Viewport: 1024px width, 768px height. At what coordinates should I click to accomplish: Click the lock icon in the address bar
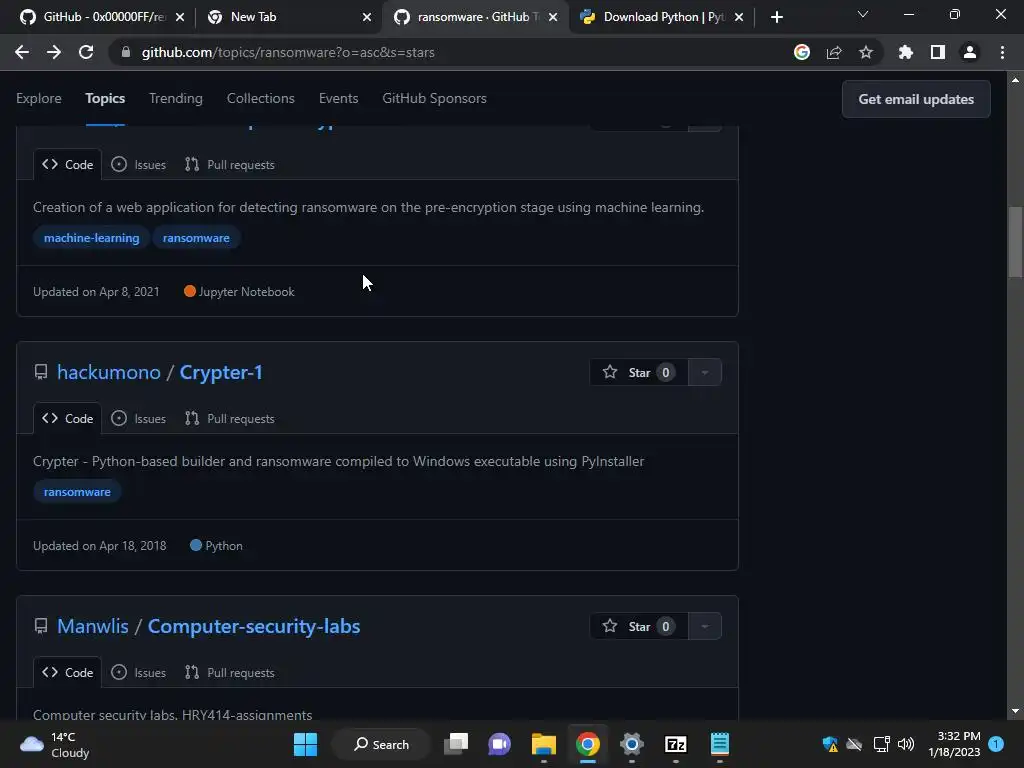click(126, 52)
